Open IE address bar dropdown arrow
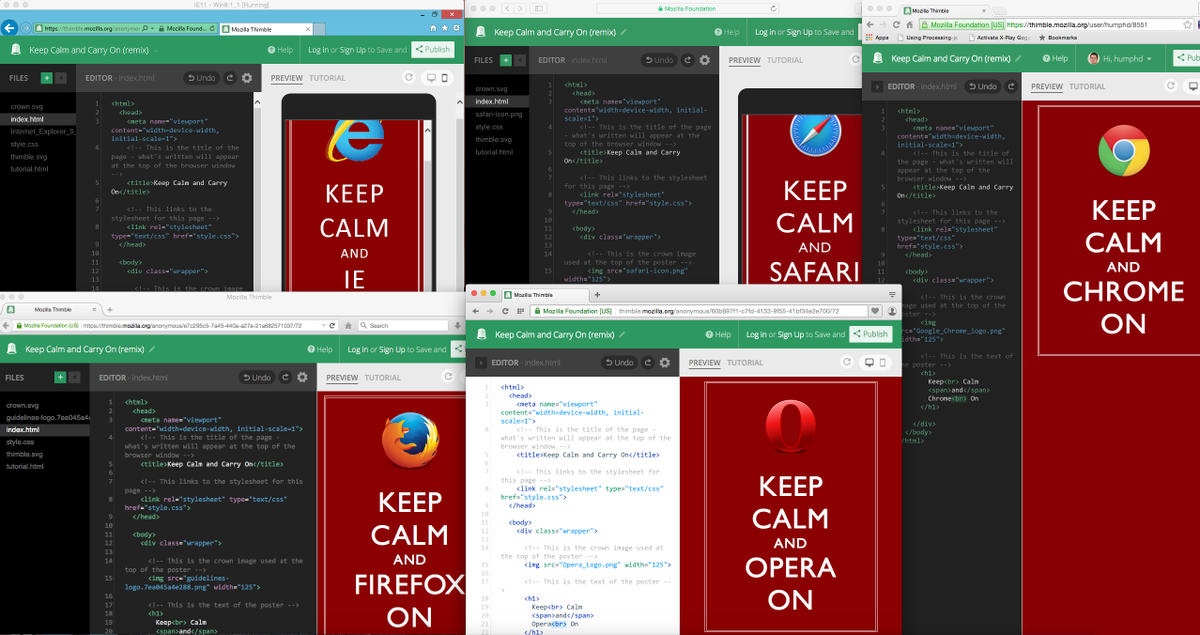This screenshot has width=1200, height=635. [153, 29]
